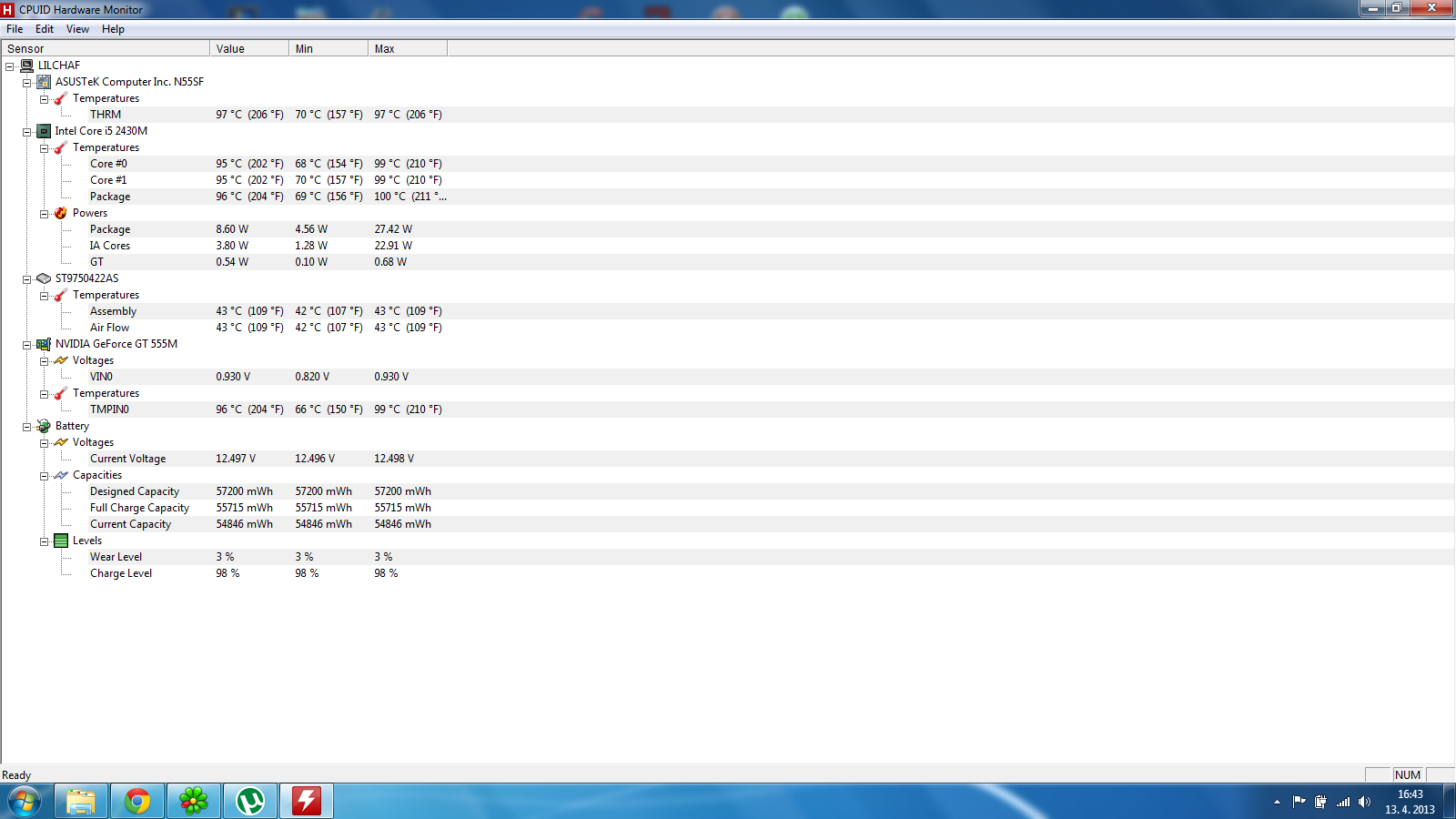Collapse the Levels branch
The width and height of the screenshot is (1456, 819).
(44, 541)
